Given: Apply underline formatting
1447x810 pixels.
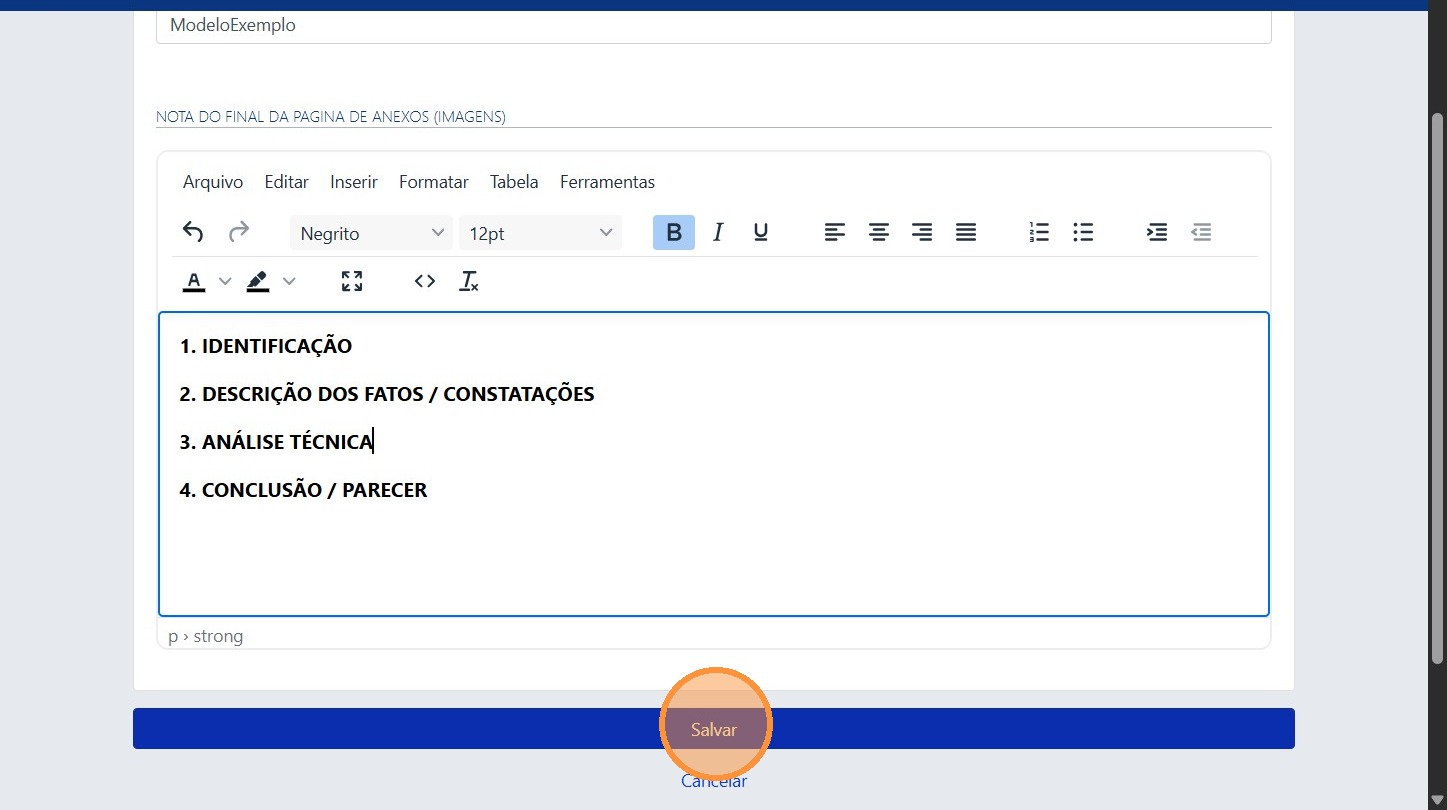Looking at the screenshot, I should tap(761, 232).
